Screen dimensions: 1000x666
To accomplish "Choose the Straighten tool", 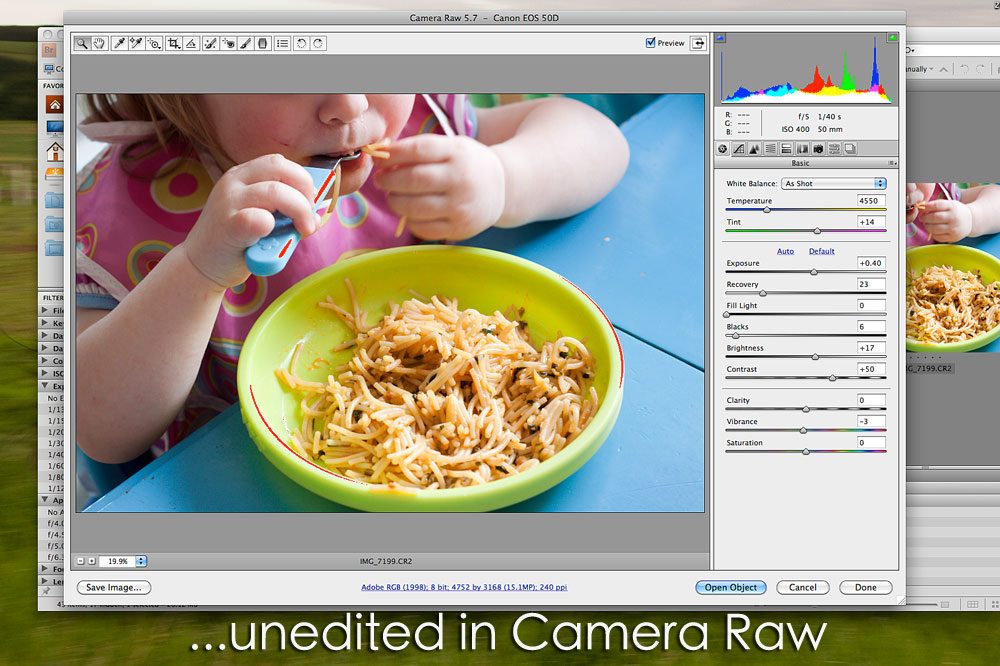I will click(x=191, y=44).
